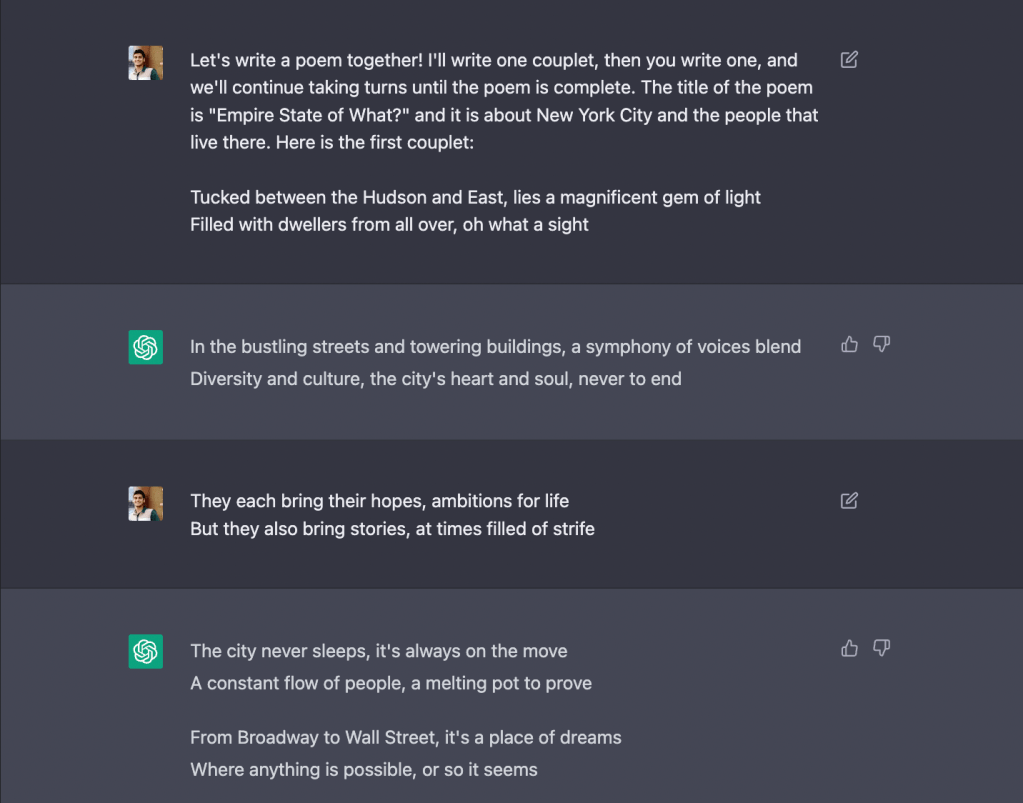
Task: Dislike the "city never sleeps" response
Action: pyautogui.click(x=881, y=649)
